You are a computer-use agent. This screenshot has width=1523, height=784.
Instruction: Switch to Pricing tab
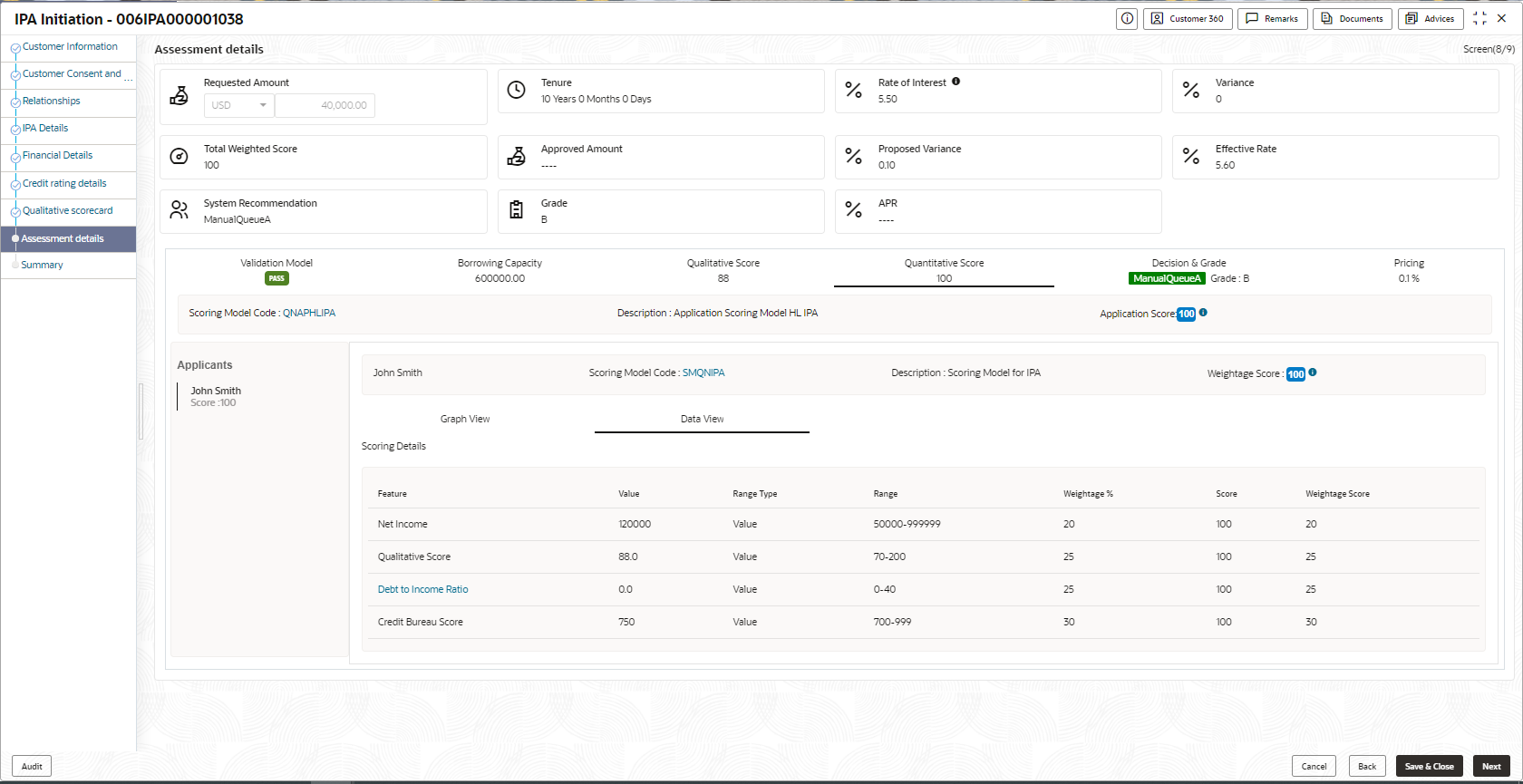(x=1409, y=270)
